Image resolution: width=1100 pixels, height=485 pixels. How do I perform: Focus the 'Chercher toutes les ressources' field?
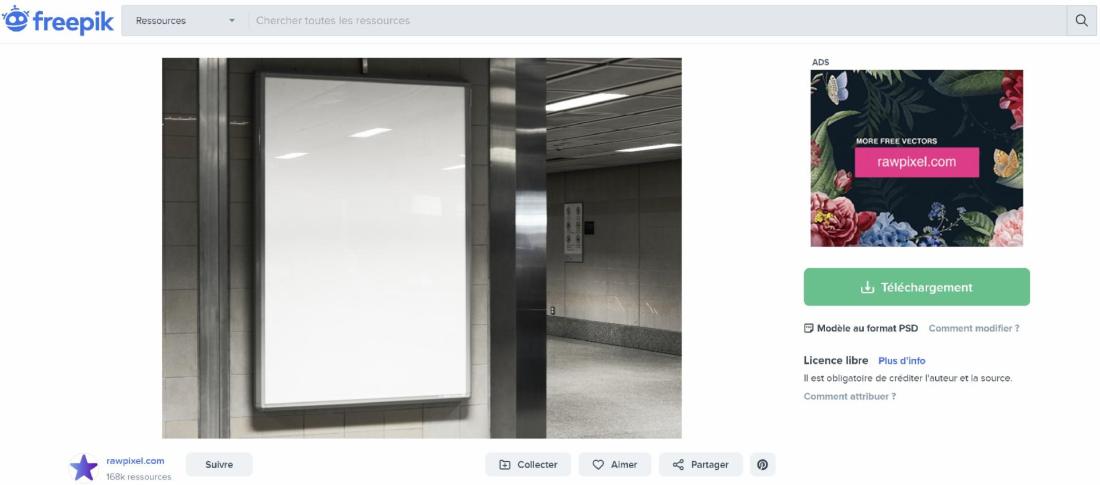pyautogui.click(x=657, y=20)
